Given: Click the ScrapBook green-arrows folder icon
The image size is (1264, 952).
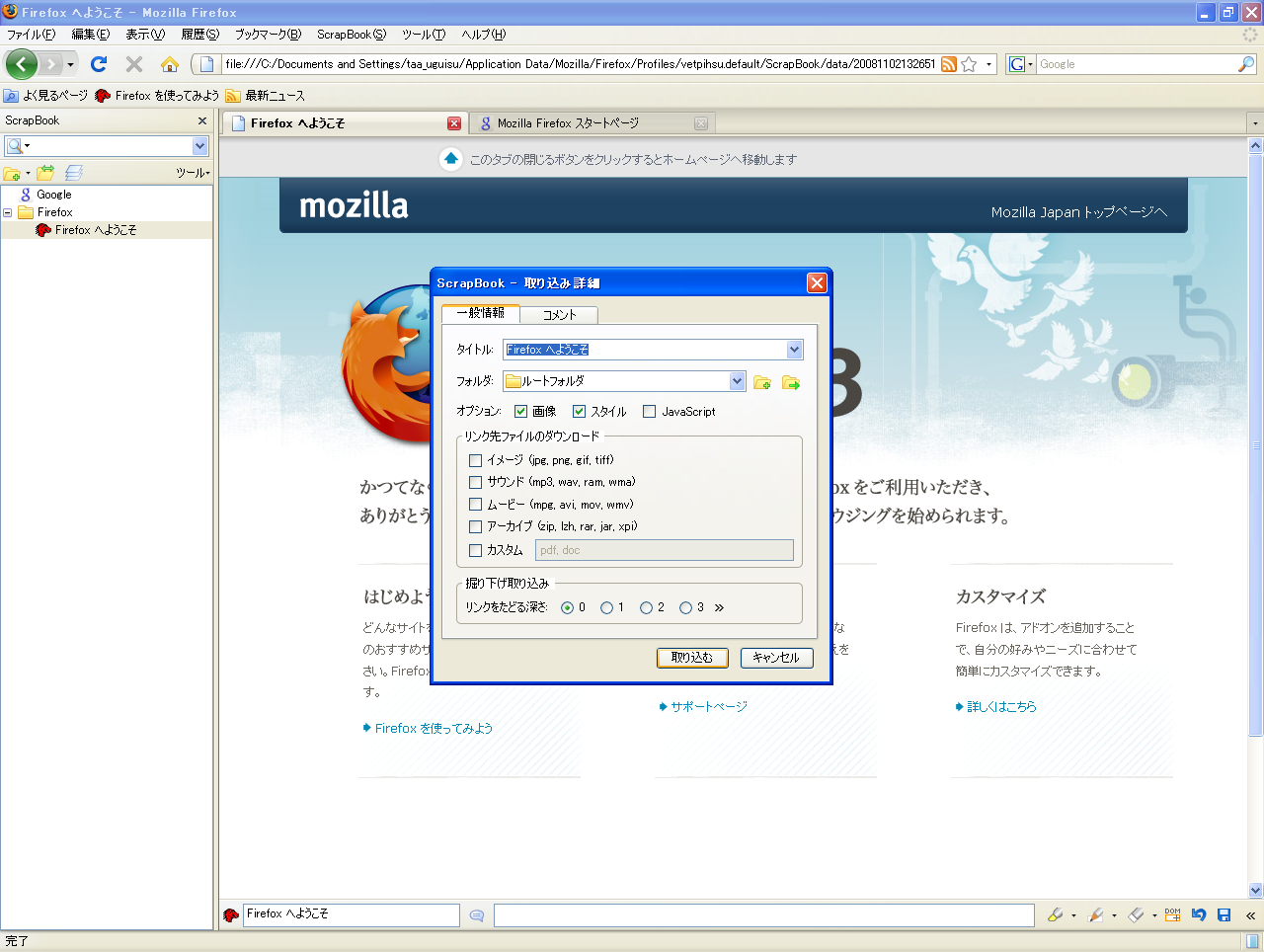Looking at the screenshot, I should point(45,173).
